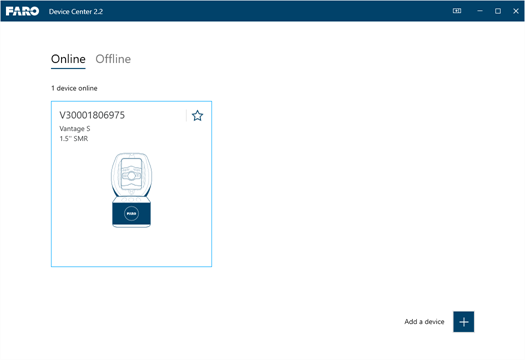The image size is (525, 360).
Task: Click the plus button to add a device
Action: point(463,322)
